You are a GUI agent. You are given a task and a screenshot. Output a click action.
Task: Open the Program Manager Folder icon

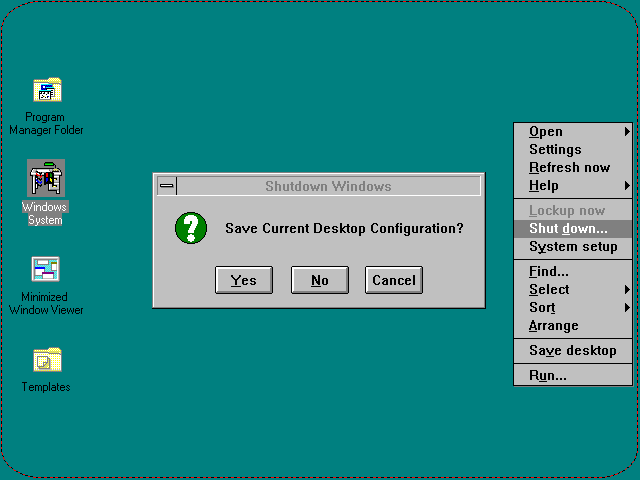pos(47,90)
